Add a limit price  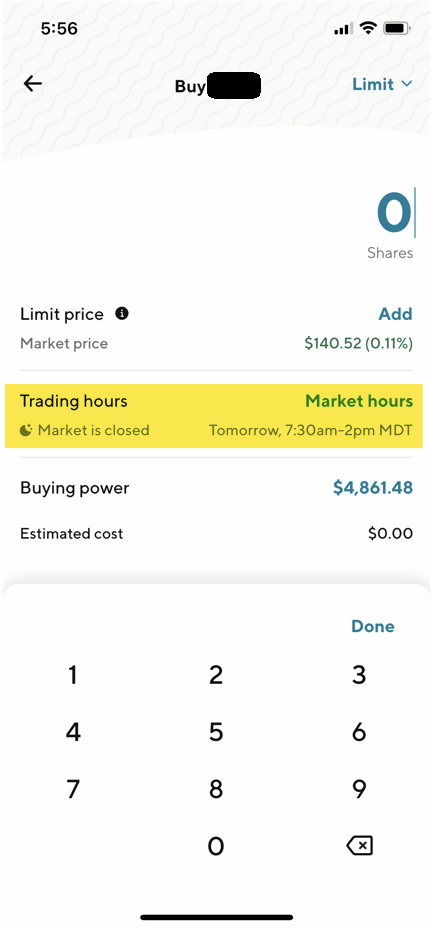(395, 314)
